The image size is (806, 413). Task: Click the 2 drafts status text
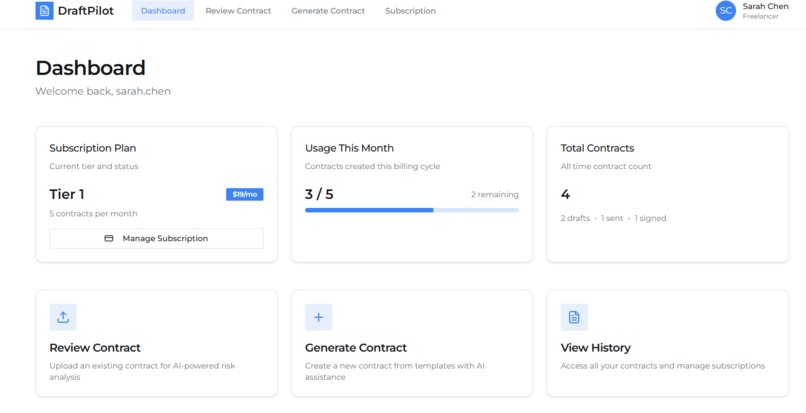[x=575, y=218]
